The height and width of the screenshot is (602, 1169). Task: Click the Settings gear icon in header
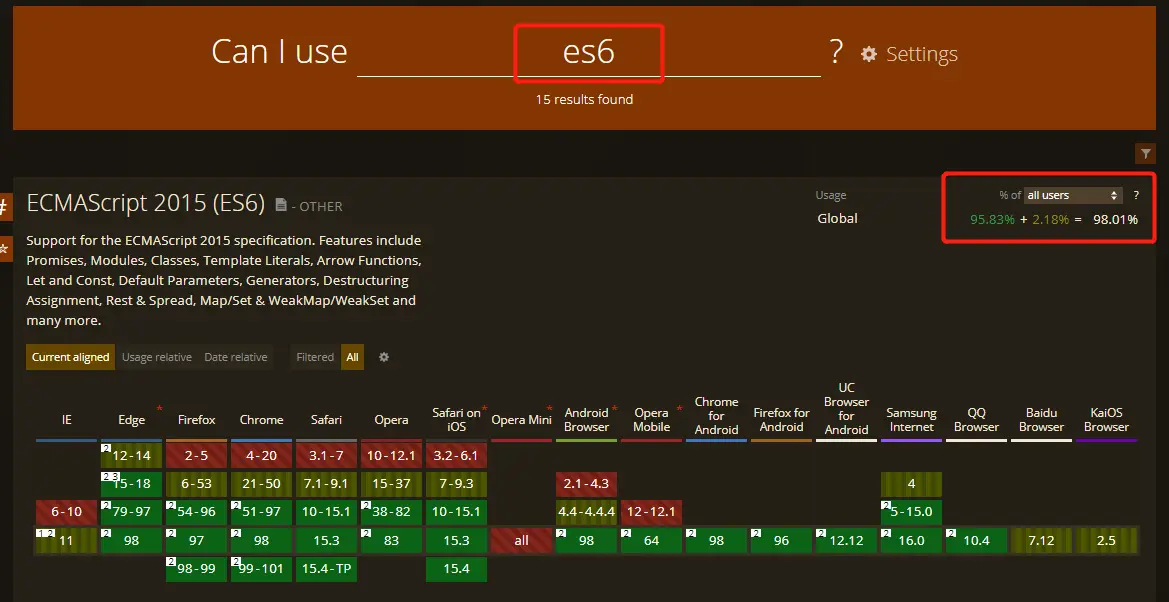(x=868, y=54)
